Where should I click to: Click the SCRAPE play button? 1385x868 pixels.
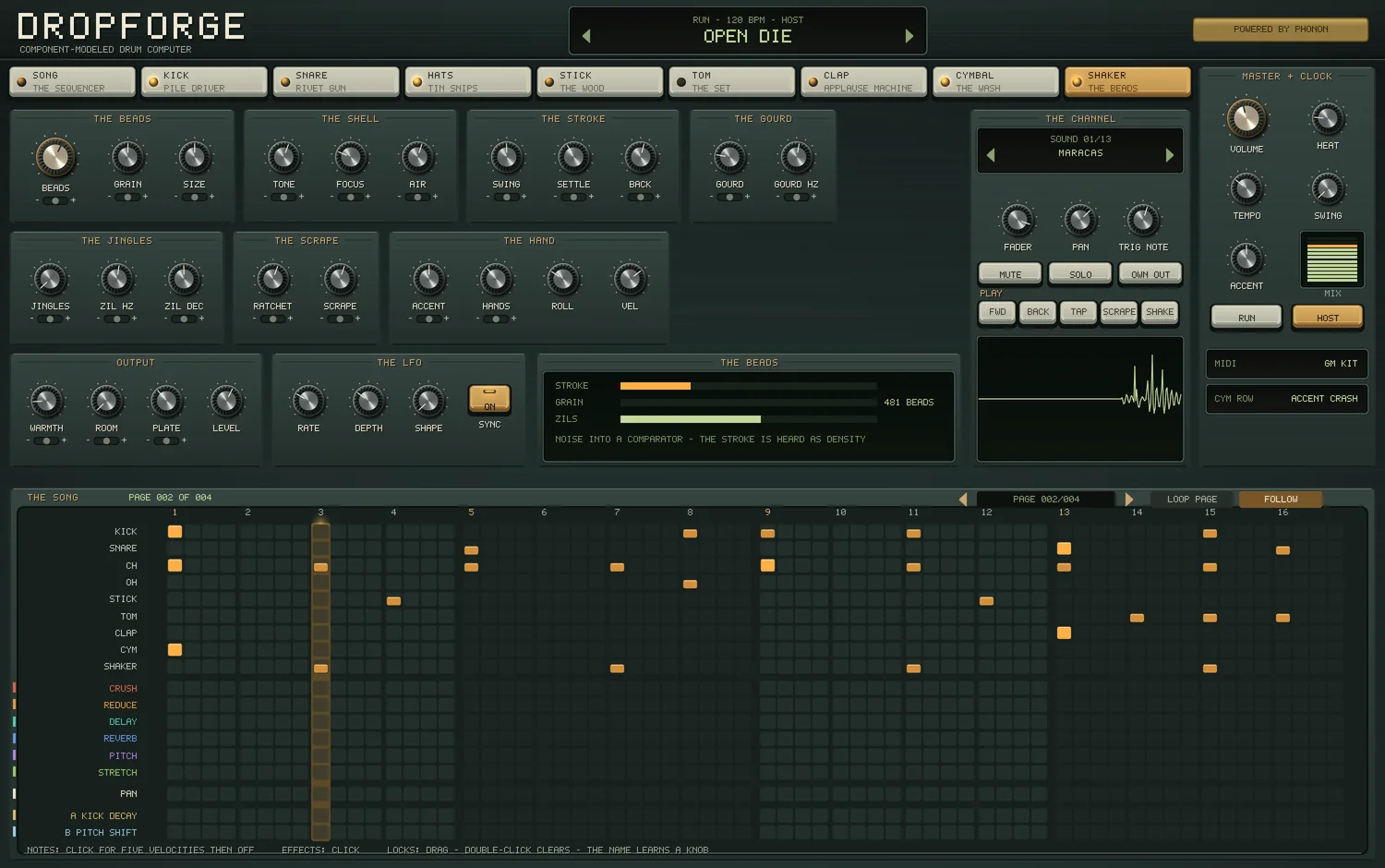pyautogui.click(x=1119, y=311)
